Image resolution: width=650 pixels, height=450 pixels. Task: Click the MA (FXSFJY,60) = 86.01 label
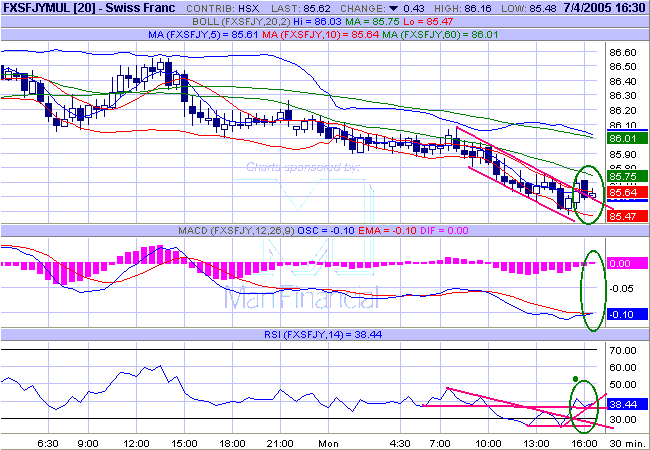(440, 35)
